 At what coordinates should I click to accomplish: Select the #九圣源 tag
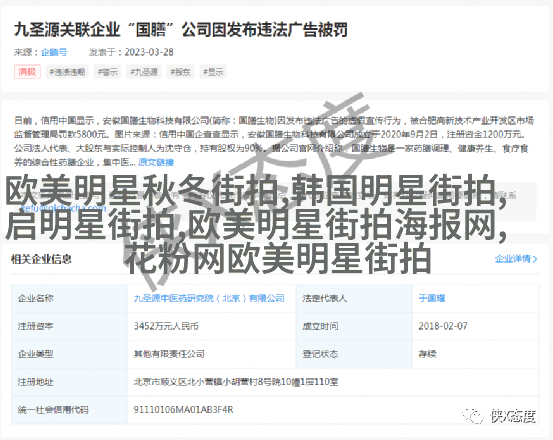pos(144,72)
